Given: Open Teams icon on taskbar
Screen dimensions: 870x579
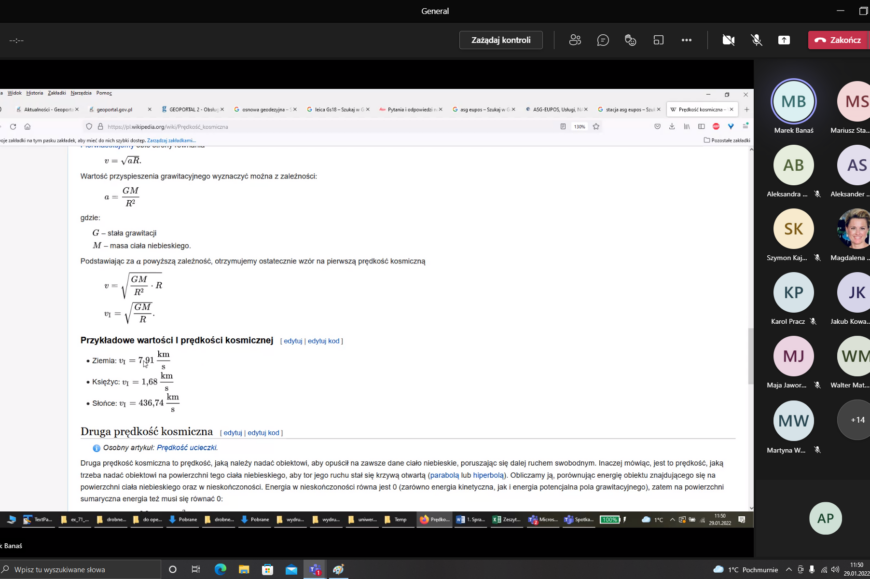Looking at the screenshot, I should pyautogui.click(x=315, y=570).
